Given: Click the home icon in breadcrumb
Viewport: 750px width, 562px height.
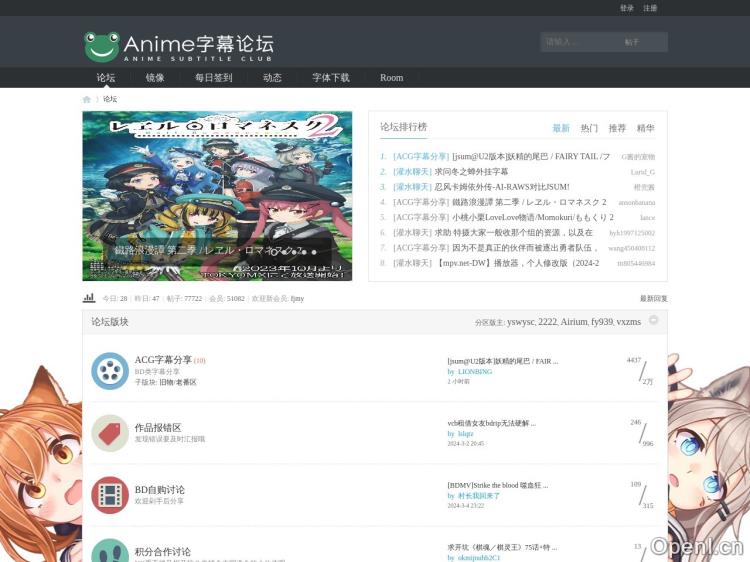Looking at the screenshot, I should tap(87, 99).
